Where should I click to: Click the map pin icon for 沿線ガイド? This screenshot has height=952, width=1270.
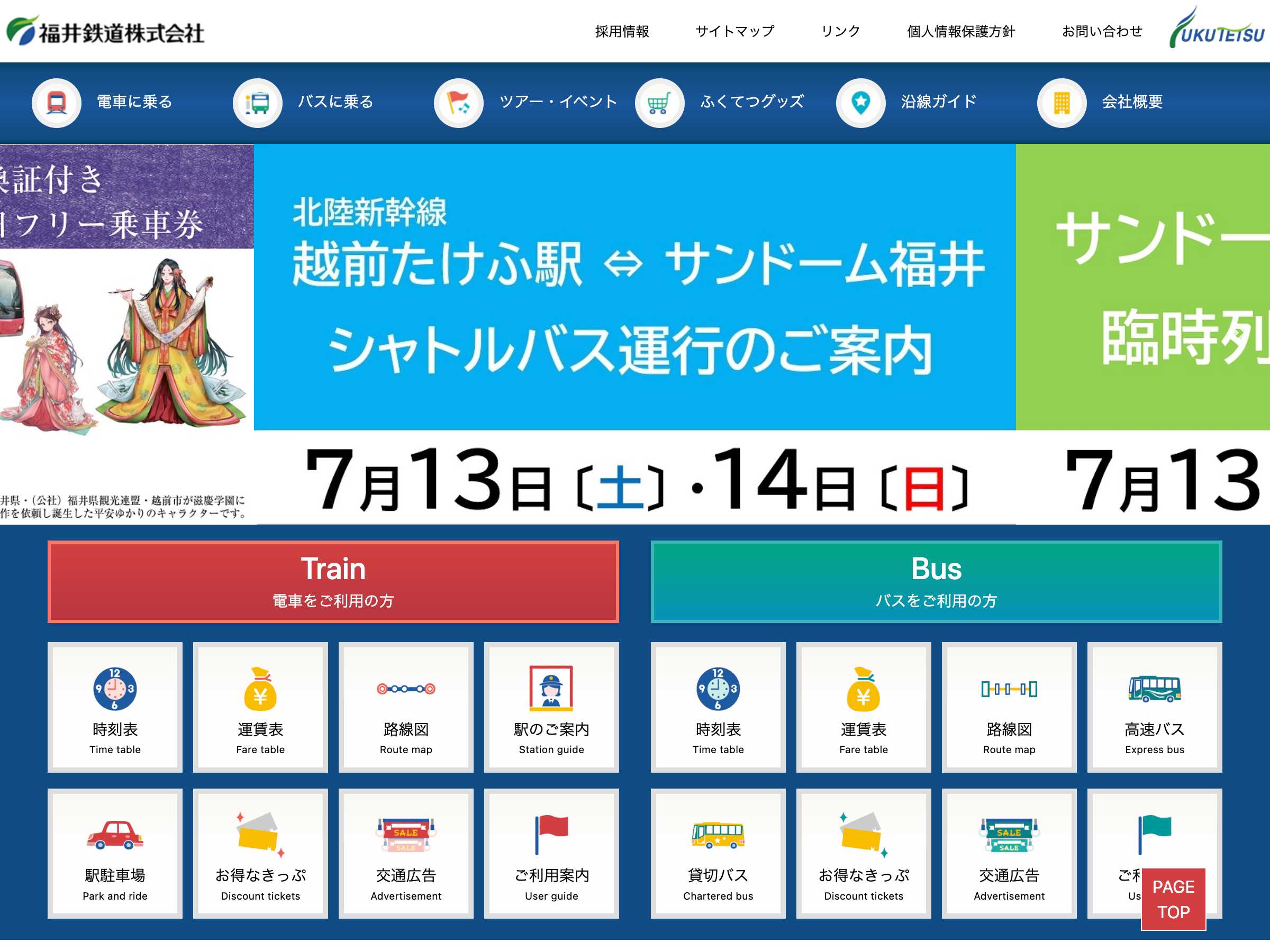[x=860, y=103]
